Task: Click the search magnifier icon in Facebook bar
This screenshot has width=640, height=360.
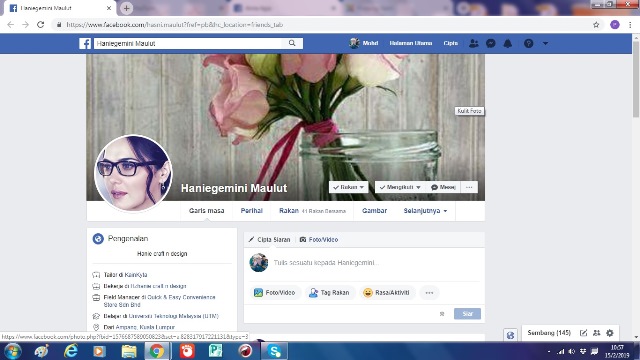Action: coord(292,43)
